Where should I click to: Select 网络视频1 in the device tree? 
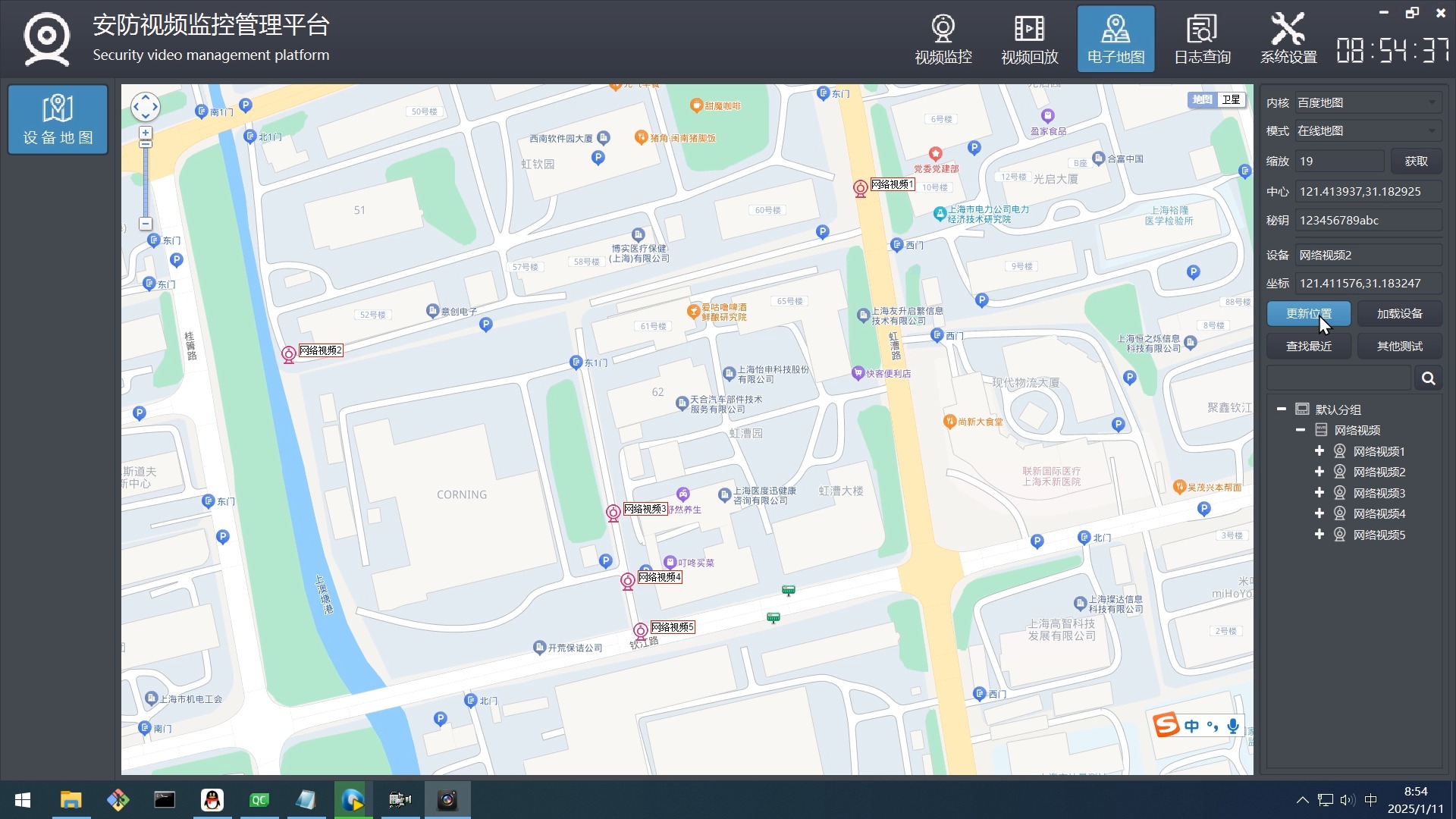[x=1379, y=451]
